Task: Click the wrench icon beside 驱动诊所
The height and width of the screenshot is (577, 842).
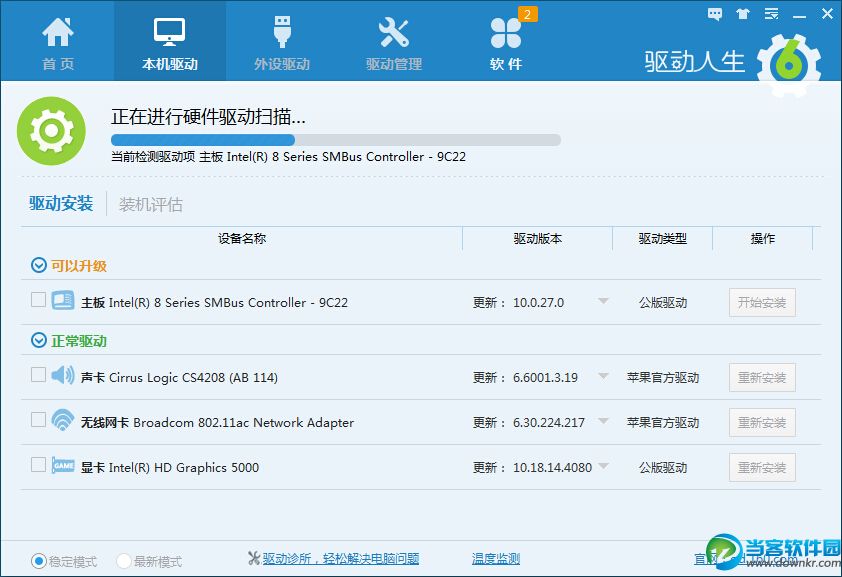Action: [x=254, y=558]
